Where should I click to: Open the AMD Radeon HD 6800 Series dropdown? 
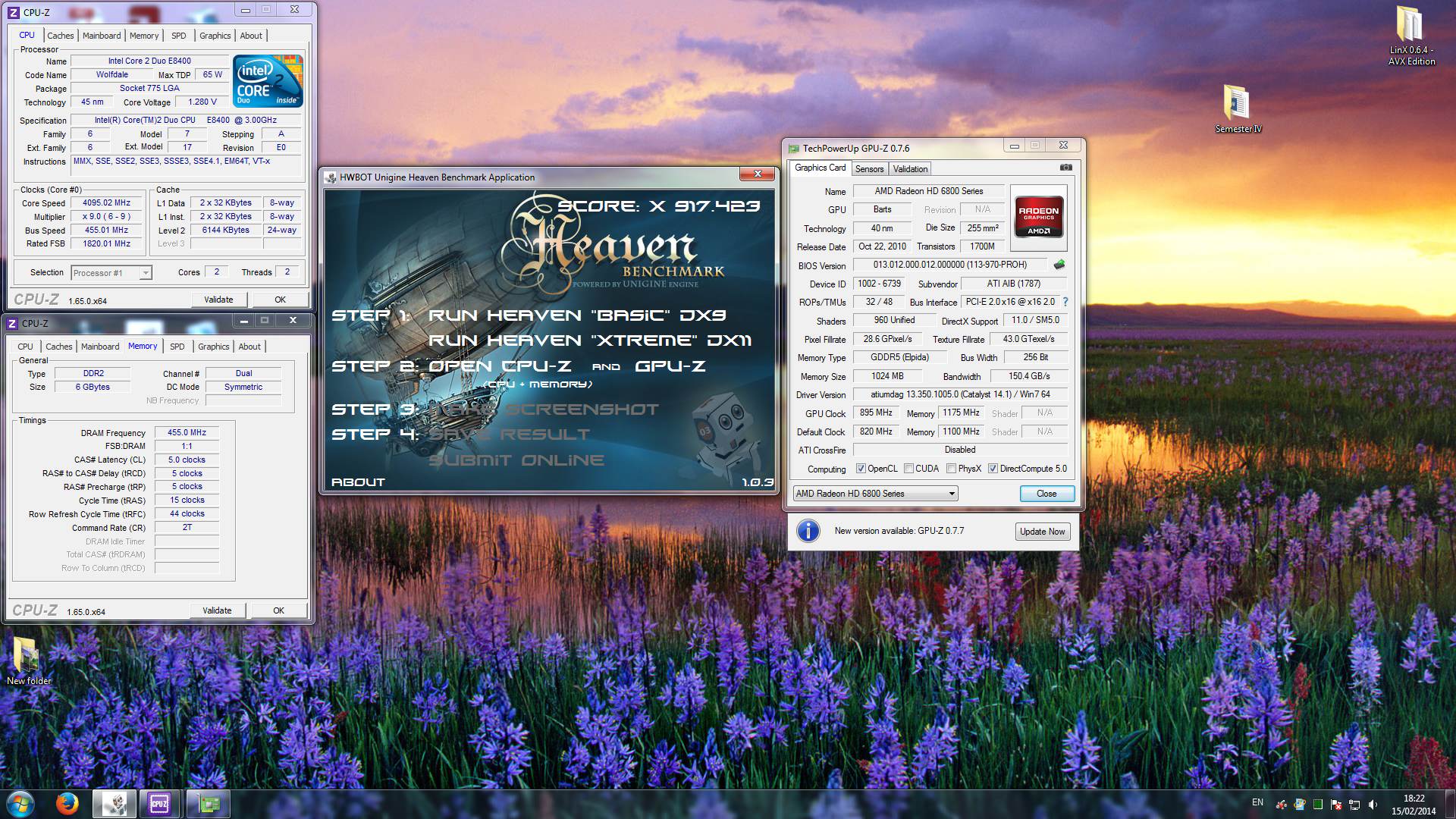pyautogui.click(x=875, y=494)
